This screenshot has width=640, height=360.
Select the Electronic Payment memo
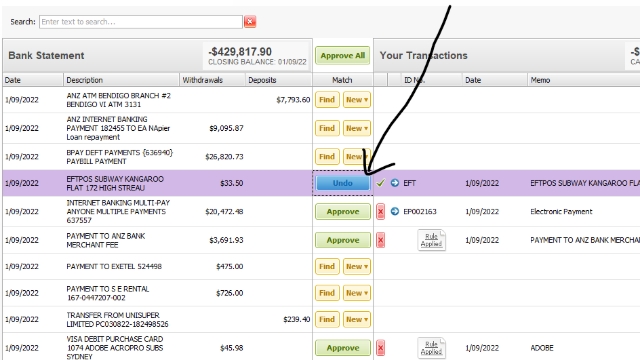click(561, 211)
